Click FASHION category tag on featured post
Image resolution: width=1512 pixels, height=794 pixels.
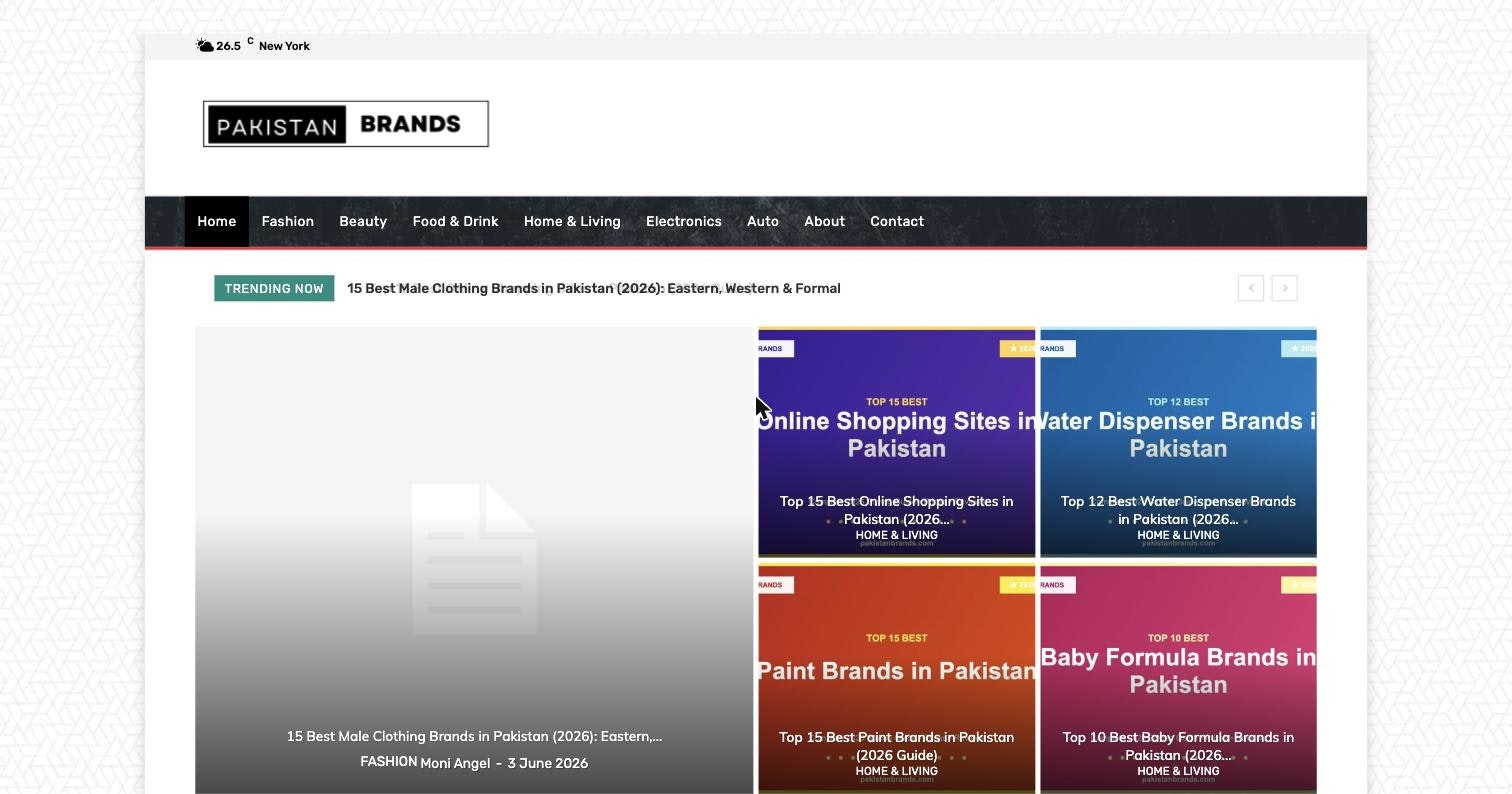[389, 762]
